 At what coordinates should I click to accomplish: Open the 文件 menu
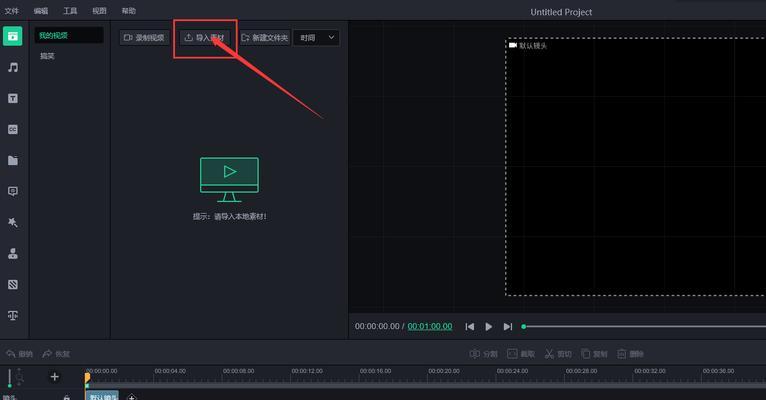pos(12,11)
